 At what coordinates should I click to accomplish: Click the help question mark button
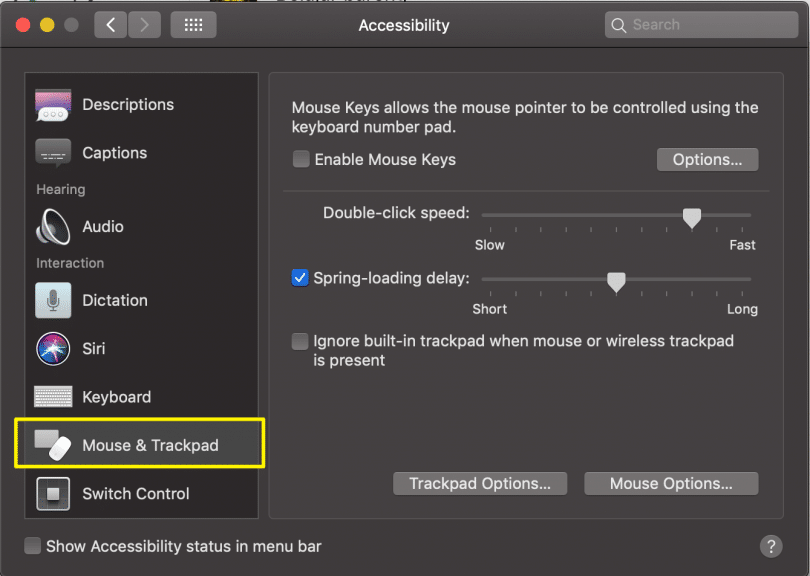771,546
